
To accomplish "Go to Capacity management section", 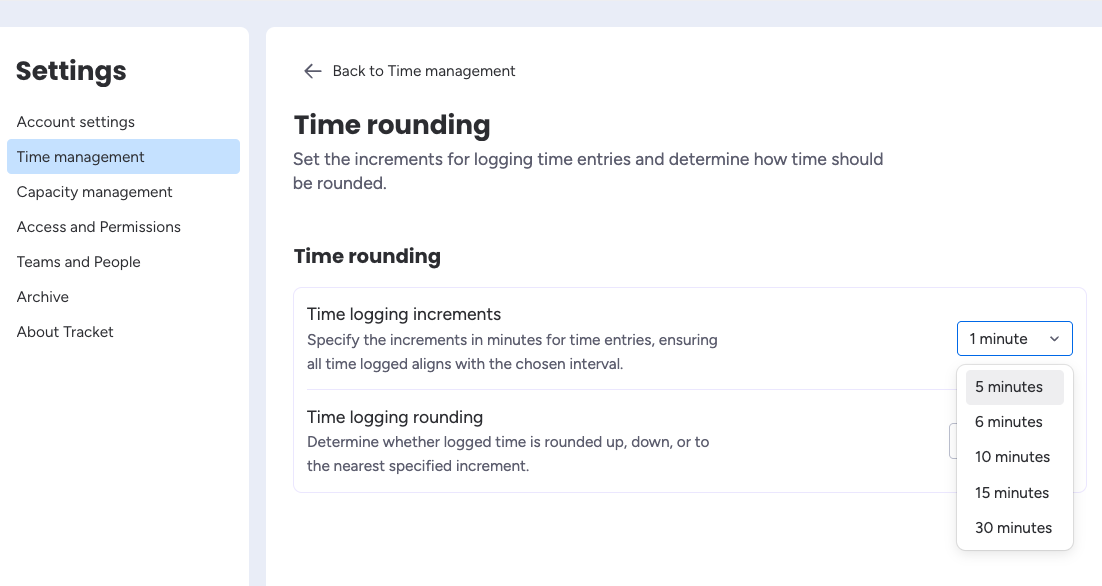I will coord(95,192).
